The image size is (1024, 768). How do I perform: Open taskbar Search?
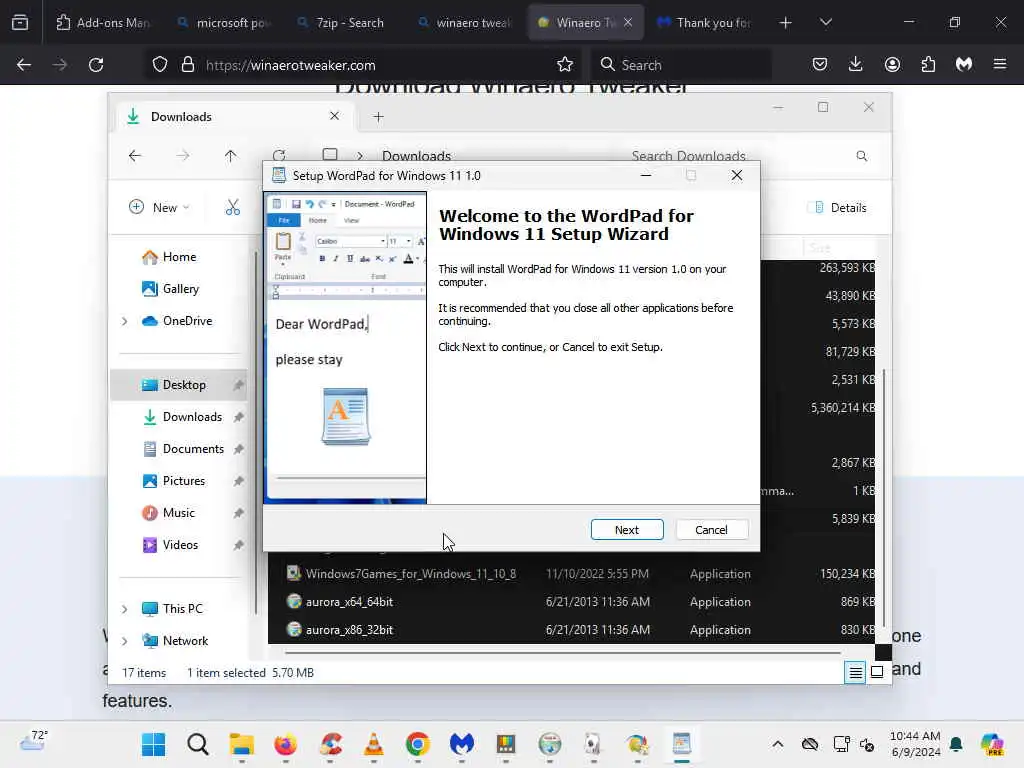pyautogui.click(x=197, y=744)
